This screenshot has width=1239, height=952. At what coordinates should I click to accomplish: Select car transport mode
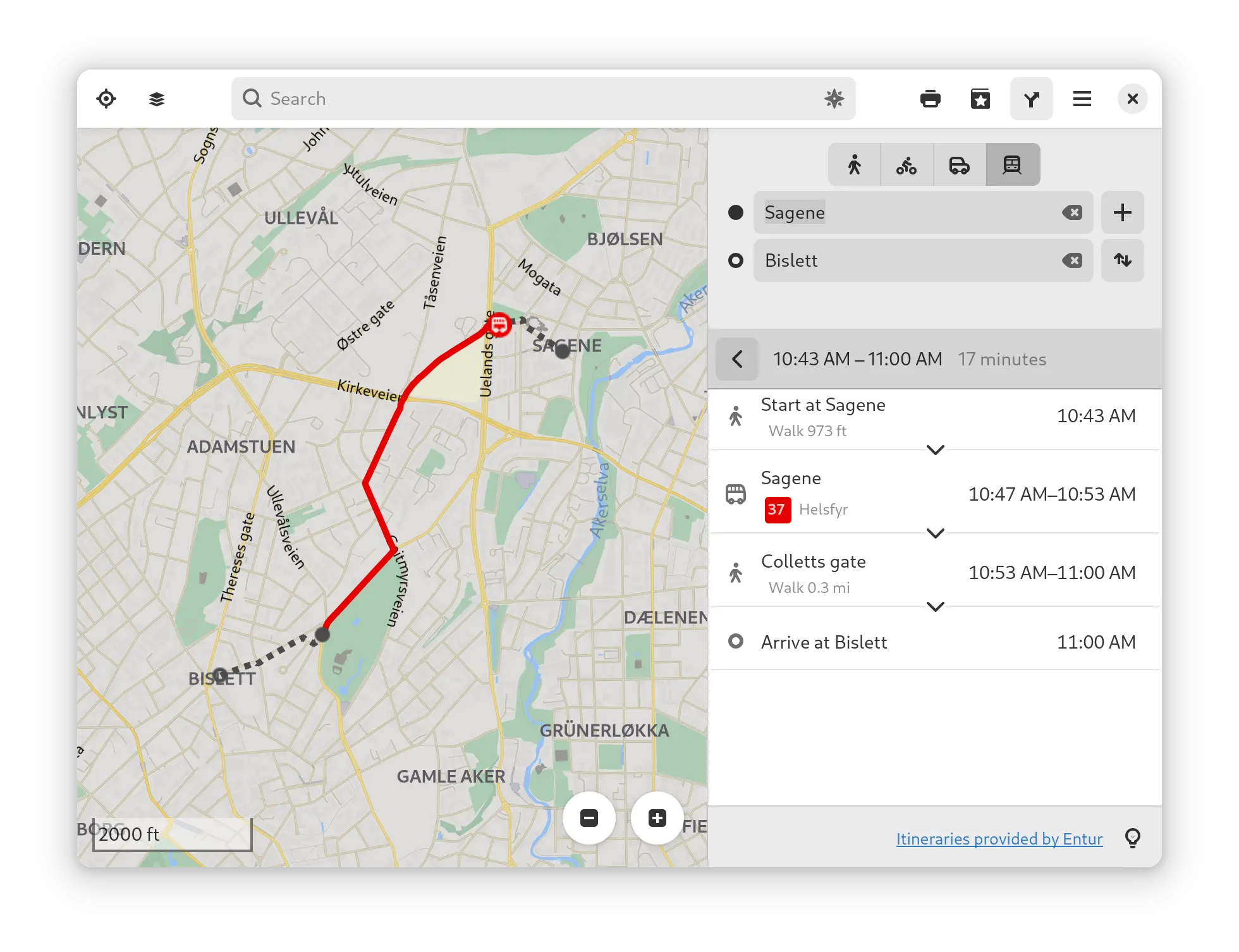click(x=959, y=165)
